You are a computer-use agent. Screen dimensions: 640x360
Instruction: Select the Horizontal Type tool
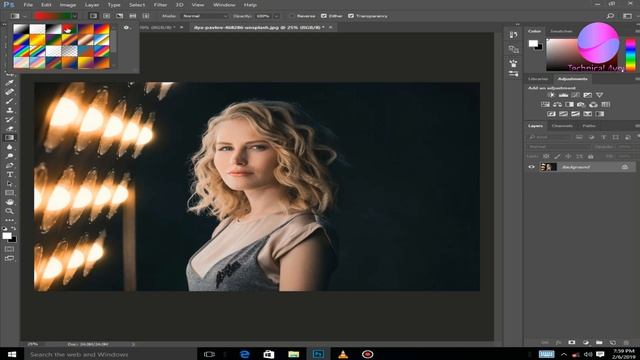pyautogui.click(x=9, y=175)
